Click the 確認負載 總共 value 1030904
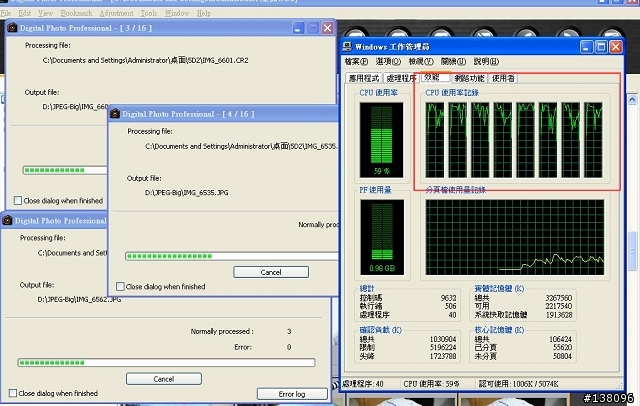The width and height of the screenshot is (640, 406). click(443, 339)
